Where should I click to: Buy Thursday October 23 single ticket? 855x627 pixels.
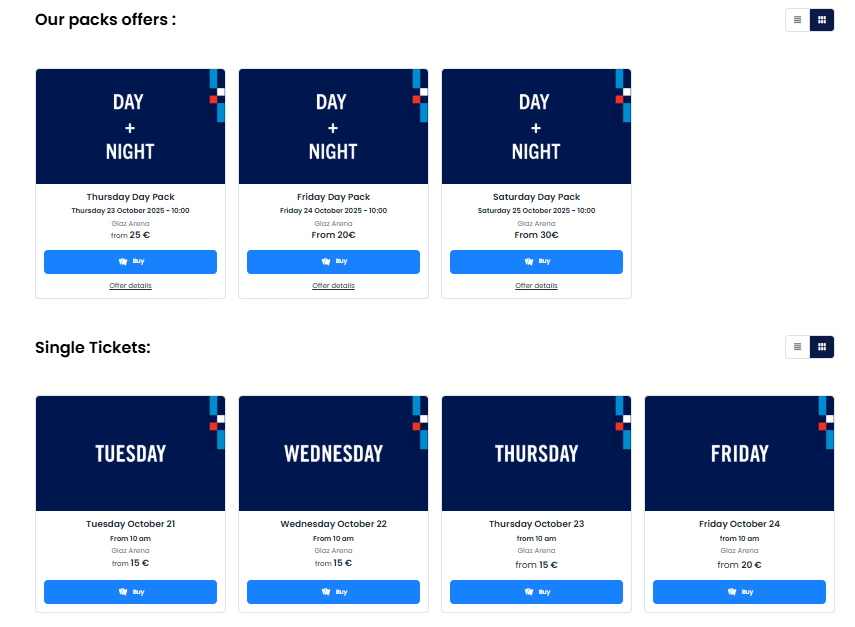(536, 592)
